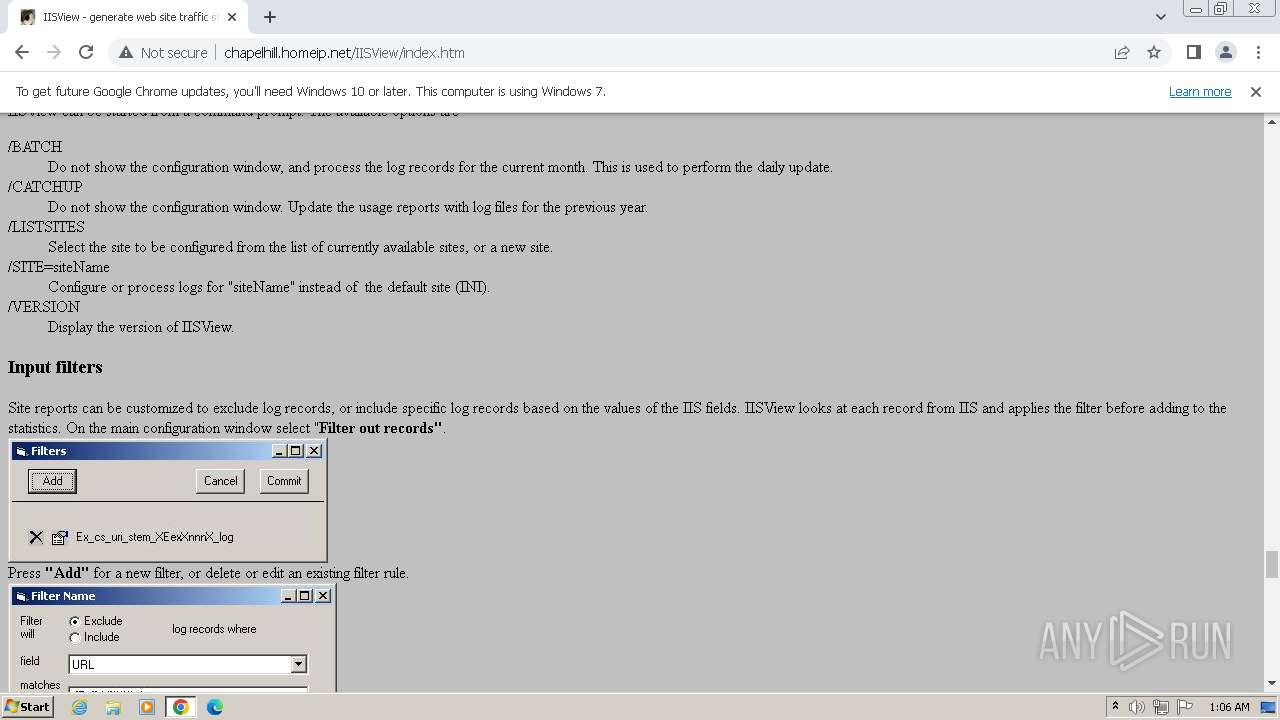
Task: Select Ex_cs_uri_stem_XExeXnnnX_log filter entry
Action: (x=155, y=537)
